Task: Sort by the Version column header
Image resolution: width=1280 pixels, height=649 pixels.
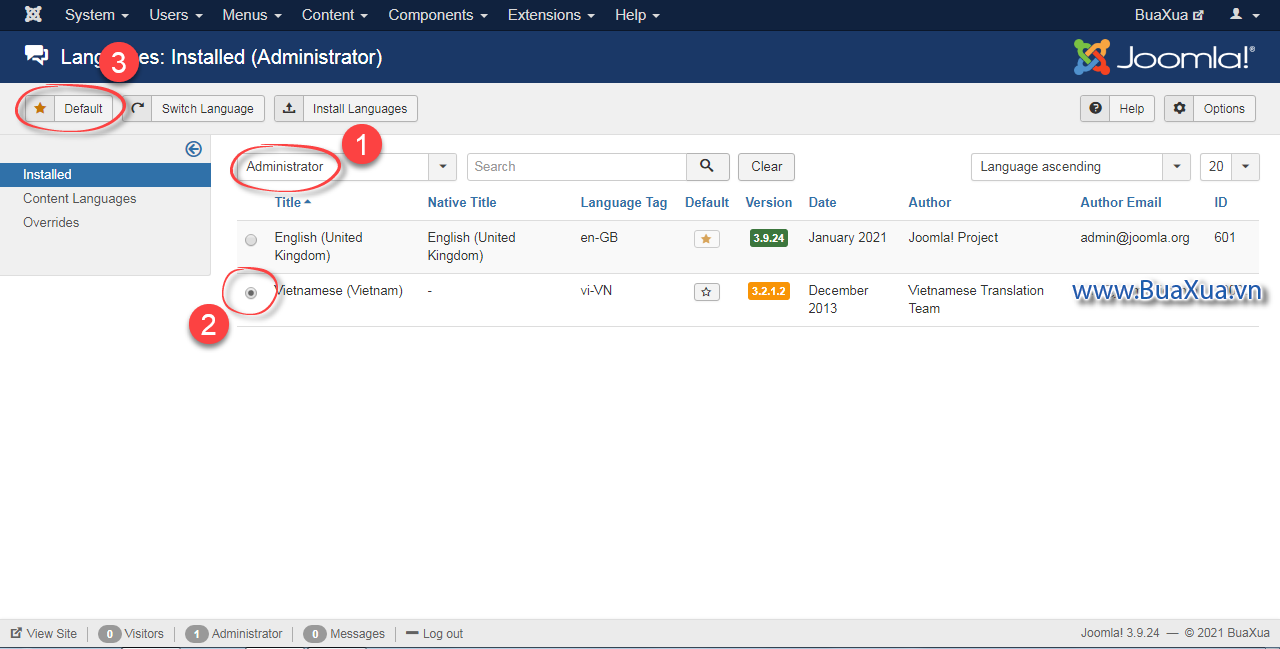Action: pos(769,202)
